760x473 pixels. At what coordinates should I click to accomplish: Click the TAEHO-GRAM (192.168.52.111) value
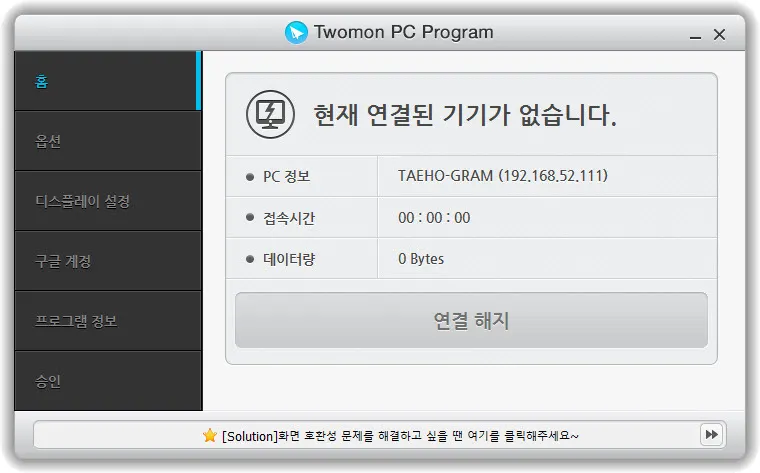[503, 175]
